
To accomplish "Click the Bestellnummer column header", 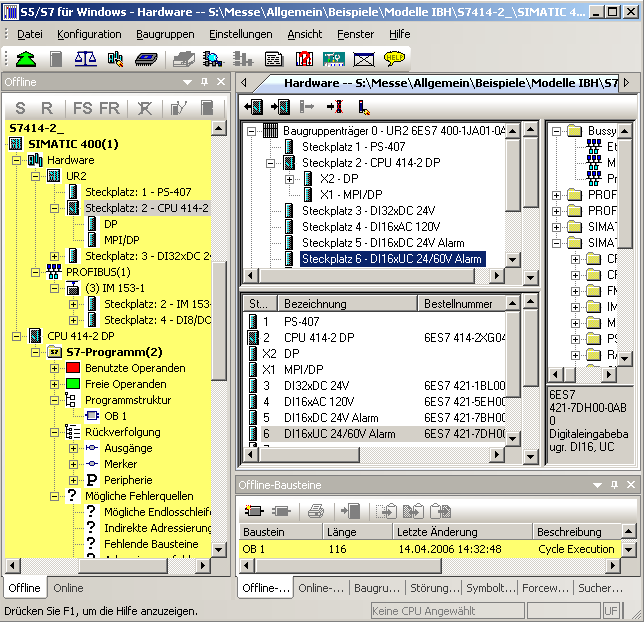I will click(462, 304).
